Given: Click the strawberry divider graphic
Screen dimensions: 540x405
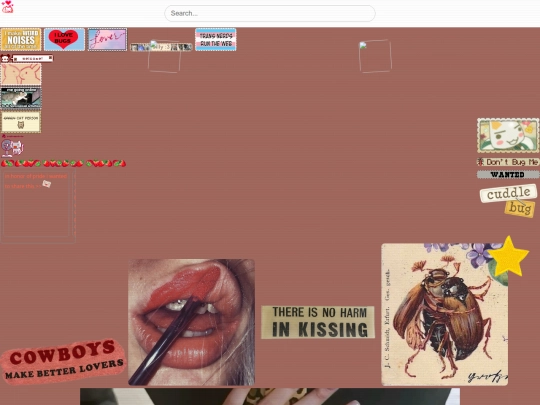Looking at the screenshot, I should pyautogui.click(x=63, y=163).
